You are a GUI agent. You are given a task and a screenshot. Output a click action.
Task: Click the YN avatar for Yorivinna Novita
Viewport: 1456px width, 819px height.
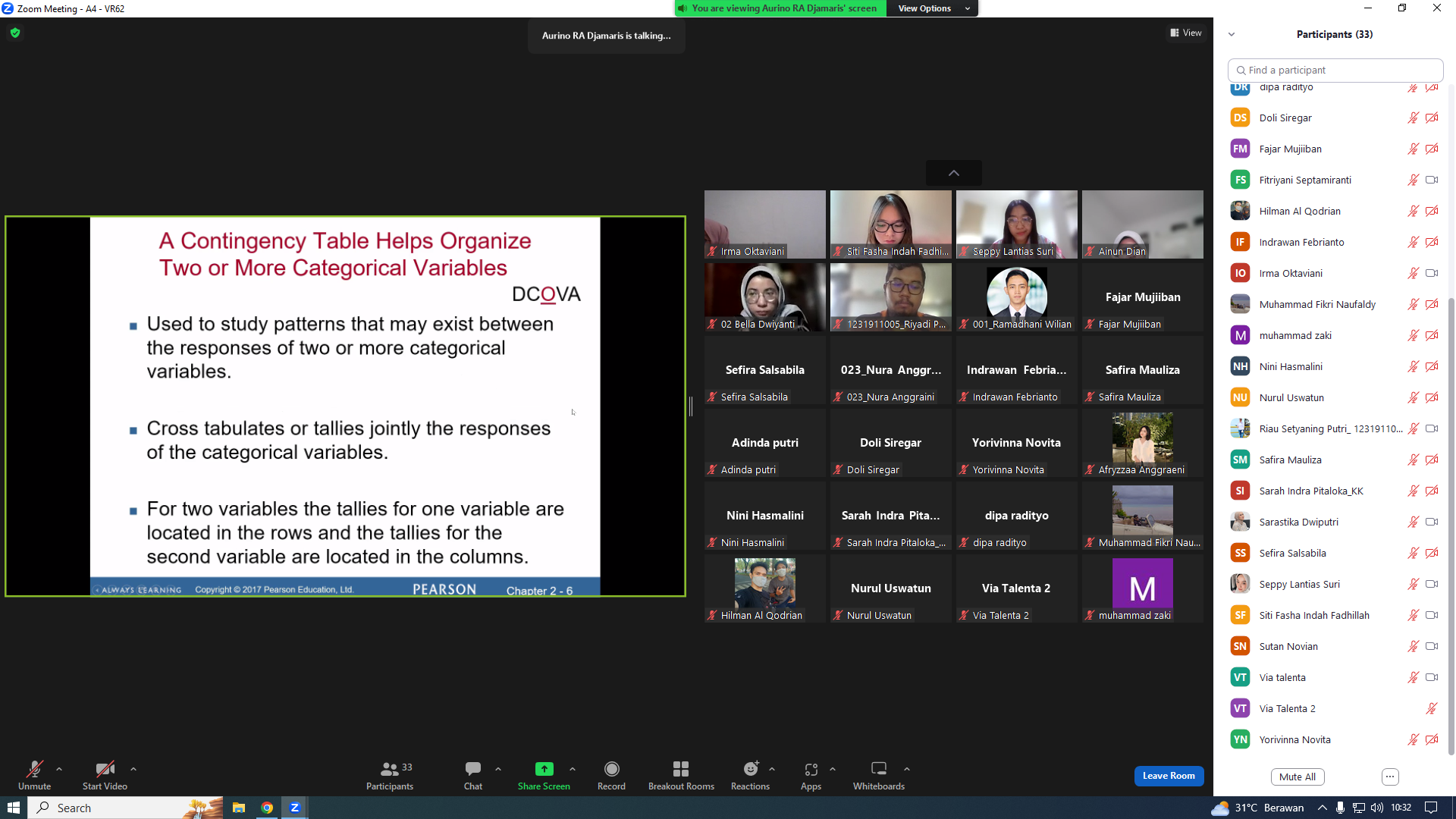(1240, 739)
